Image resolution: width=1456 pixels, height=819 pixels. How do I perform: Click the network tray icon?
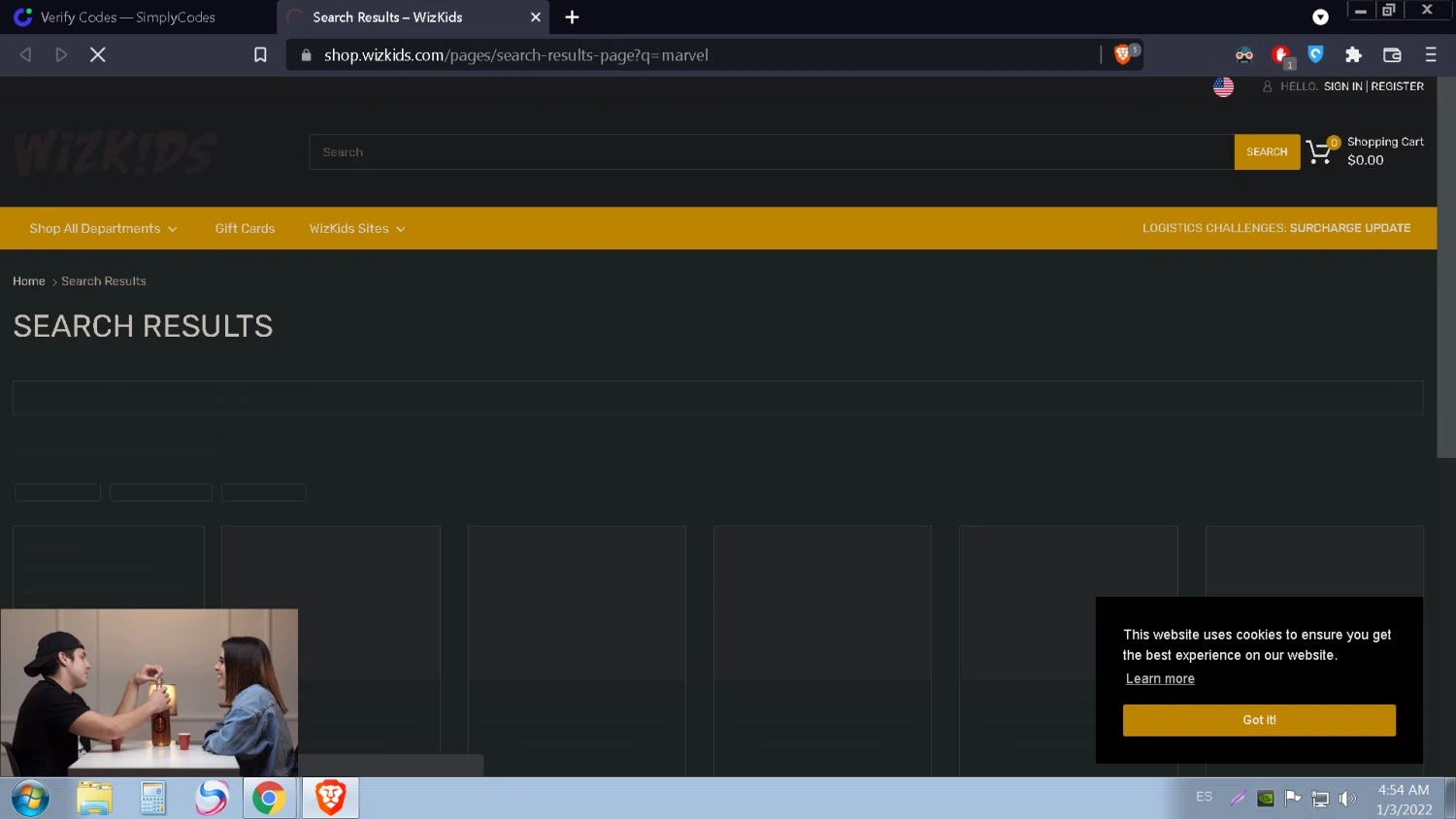1320,799
